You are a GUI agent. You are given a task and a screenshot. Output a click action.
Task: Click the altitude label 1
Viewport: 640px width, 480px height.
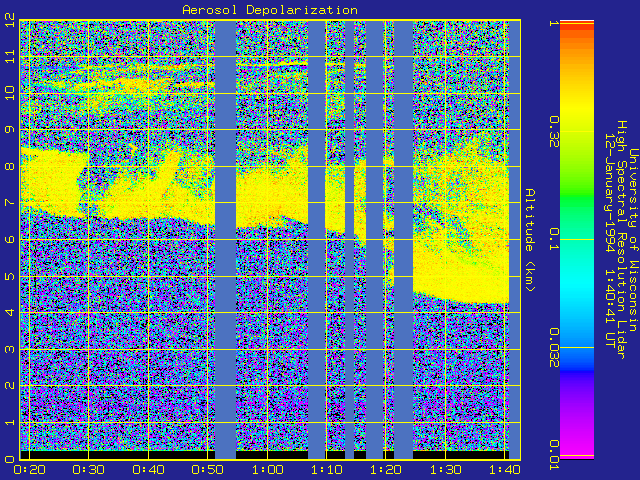tap(10, 422)
